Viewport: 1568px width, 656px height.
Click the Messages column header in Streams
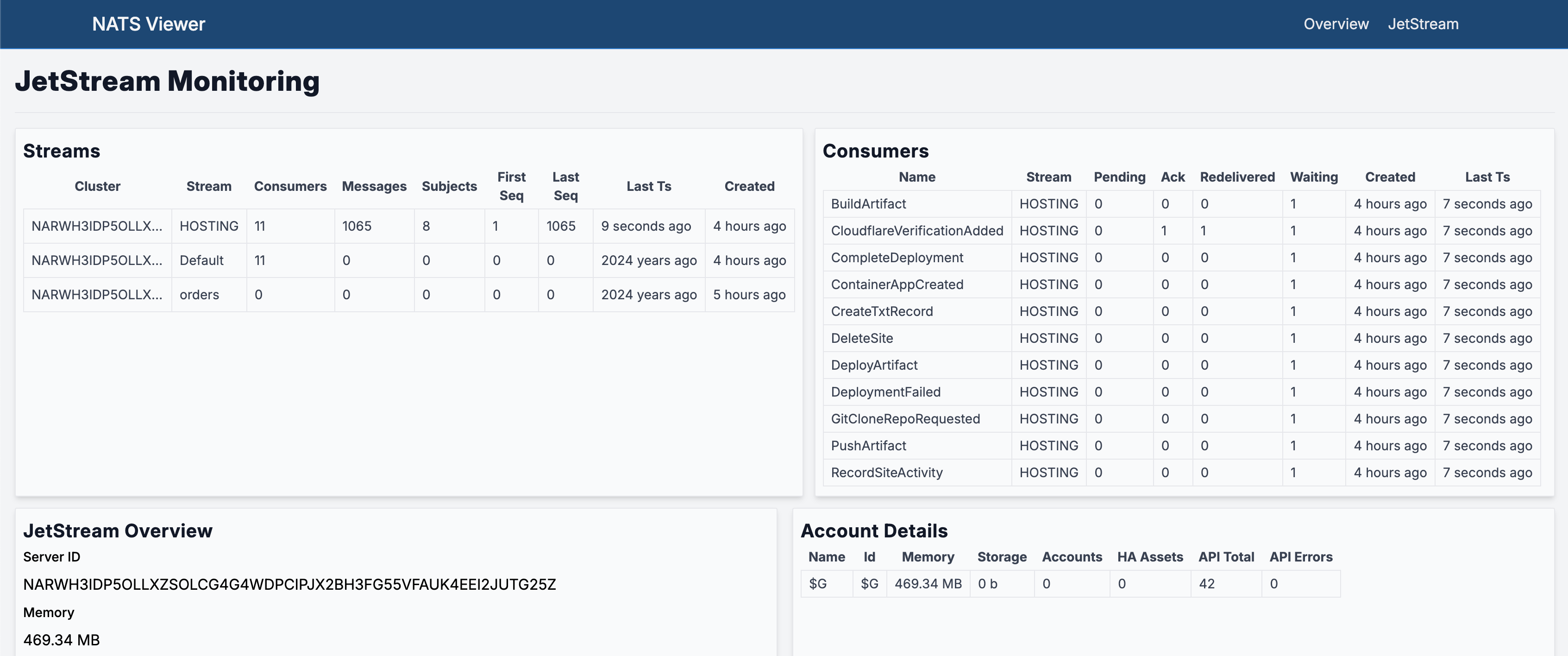point(374,186)
